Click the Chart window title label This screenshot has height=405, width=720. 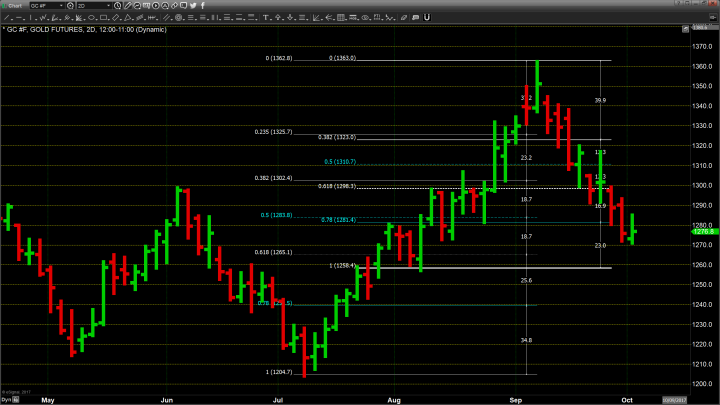tap(15, 6)
